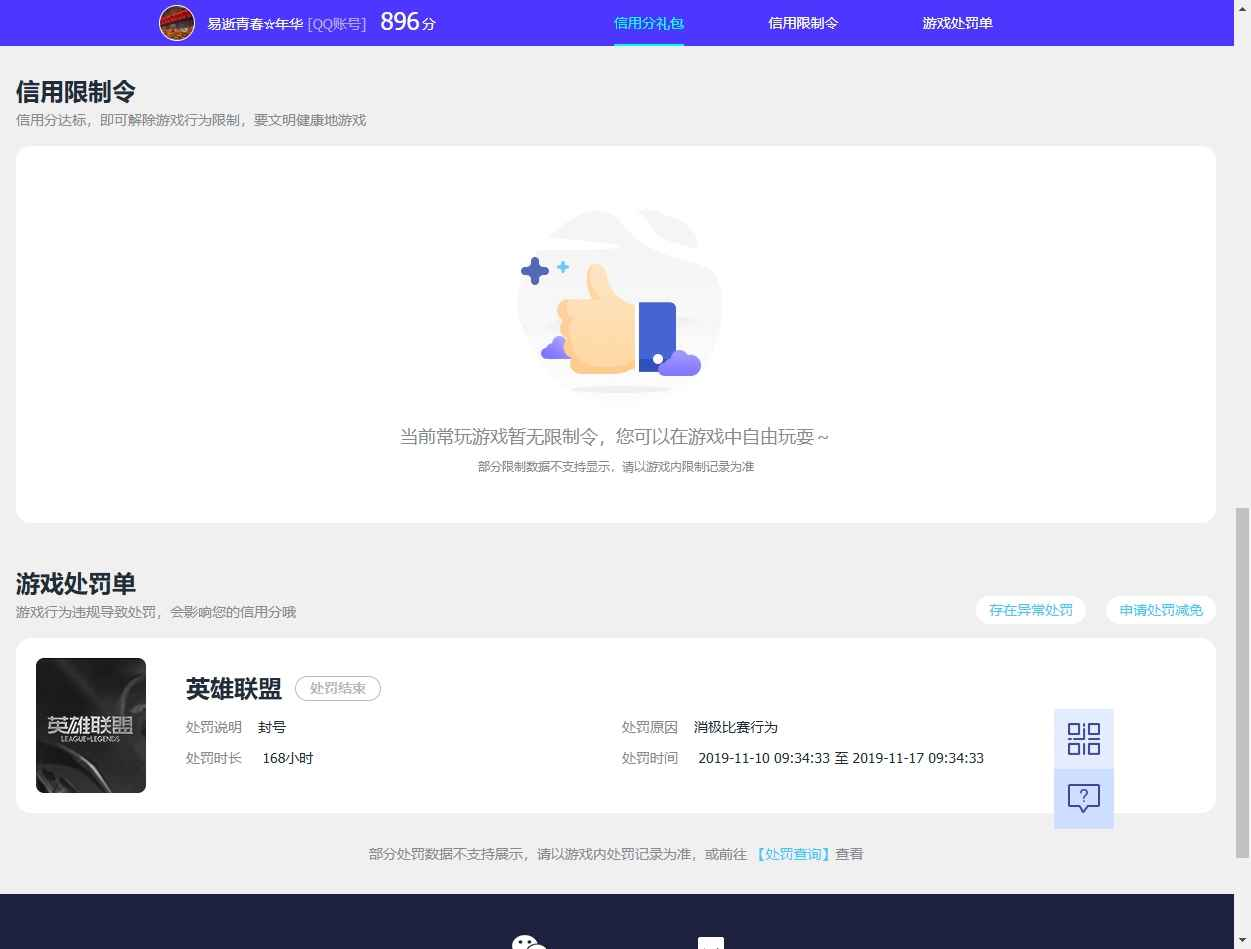
Task: Click the 游戏处罚单 section heading
Action: (x=76, y=584)
